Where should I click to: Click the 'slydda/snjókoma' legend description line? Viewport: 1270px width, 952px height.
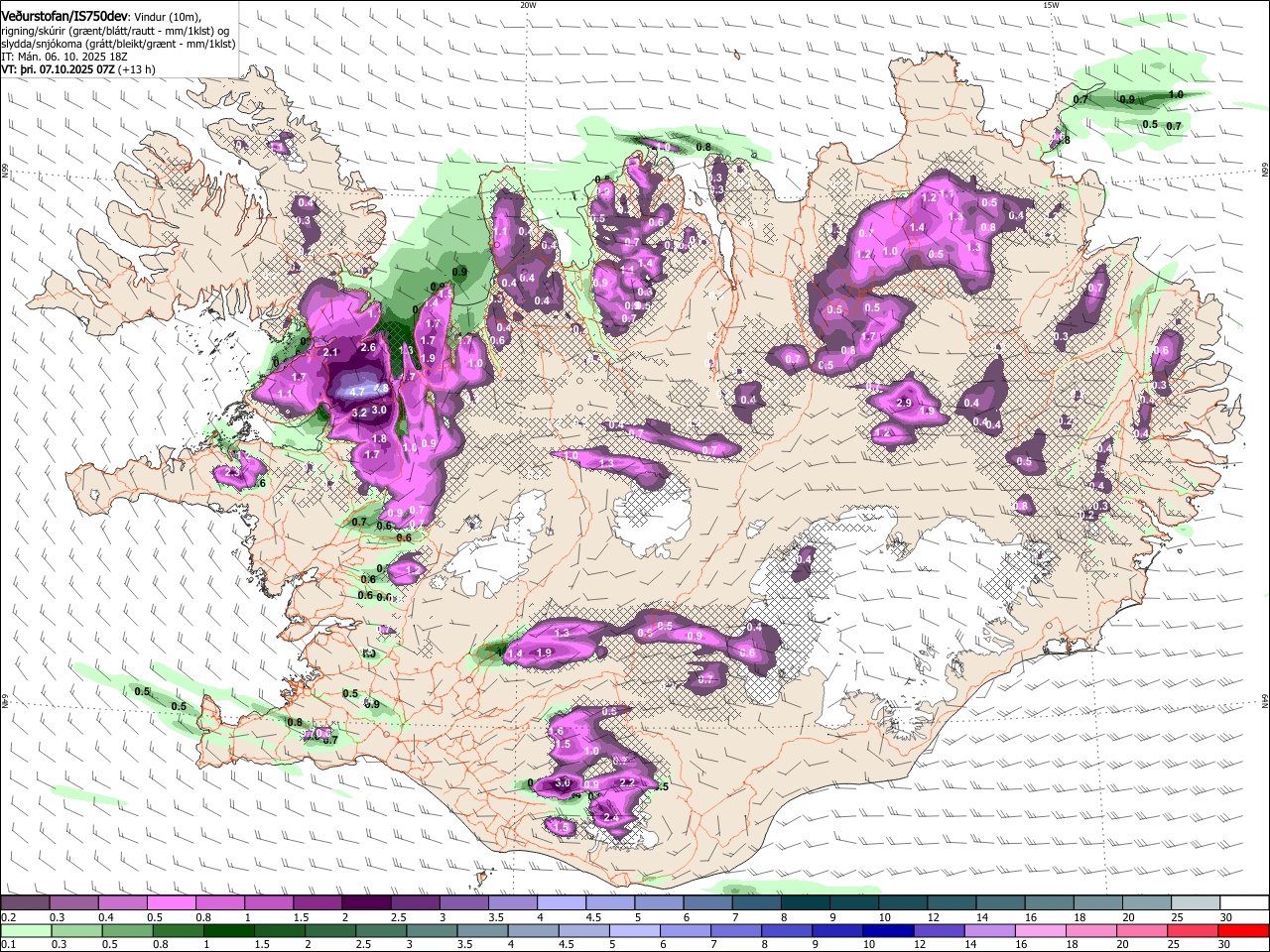[119, 44]
